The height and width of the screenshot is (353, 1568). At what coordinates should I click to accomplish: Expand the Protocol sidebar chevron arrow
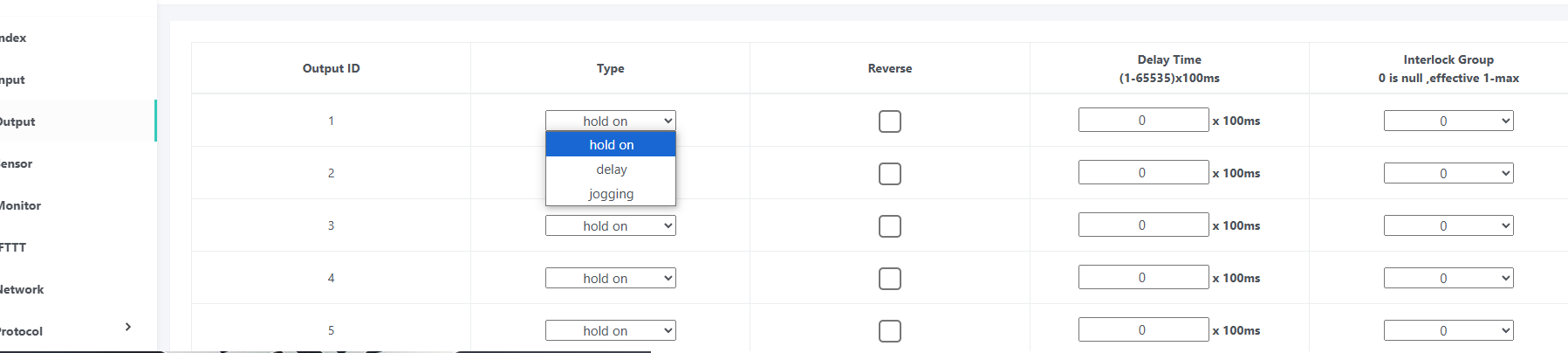click(x=128, y=327)
